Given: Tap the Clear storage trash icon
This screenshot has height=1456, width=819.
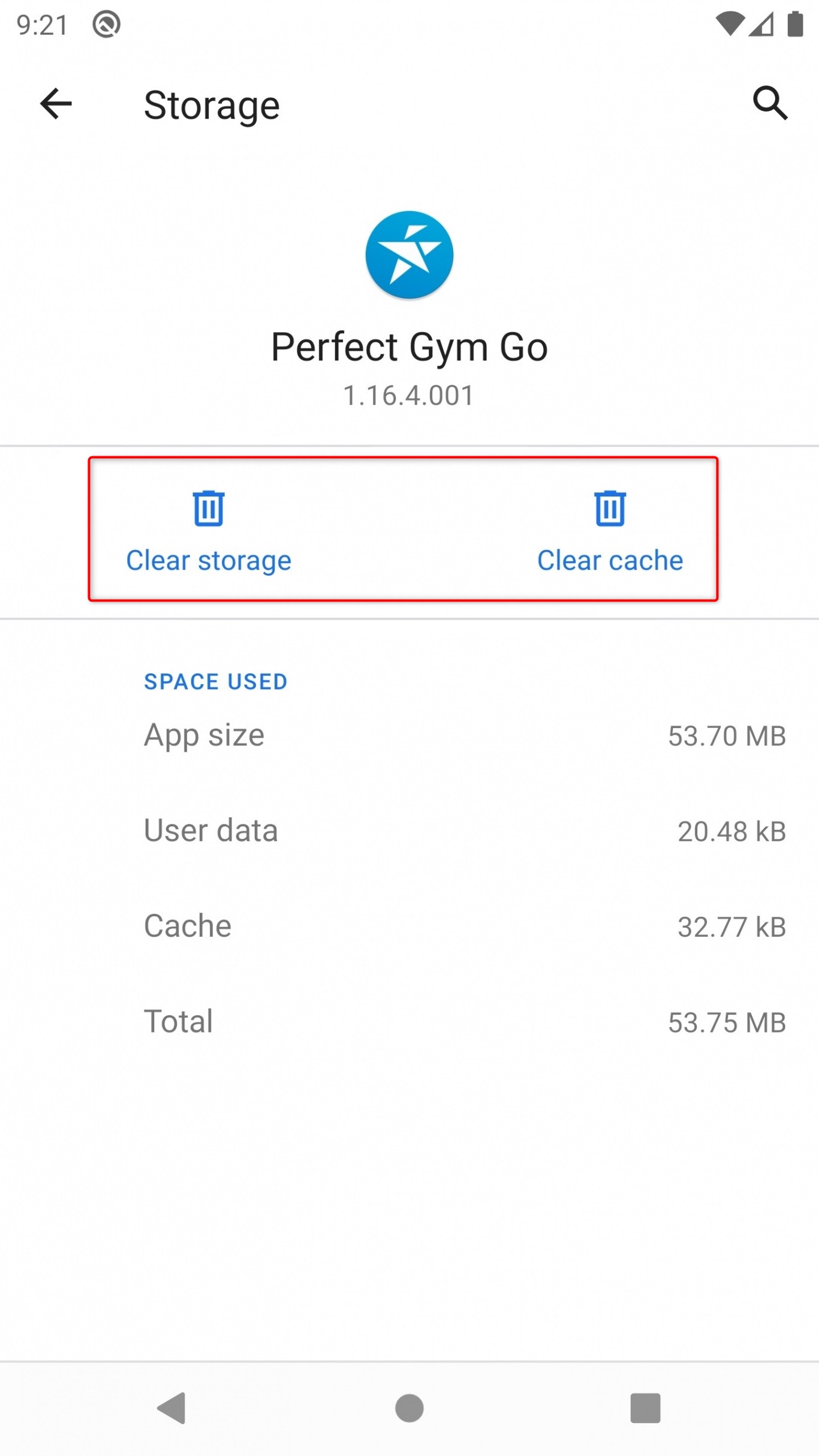Looking at the screenshot, I should pos(208,509).
